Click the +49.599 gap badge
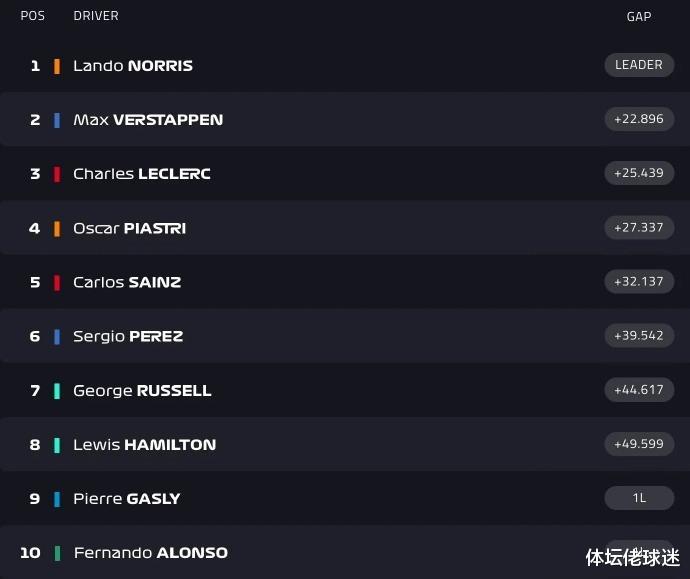Screen dimensions: 690x579 tap(639, 444)
